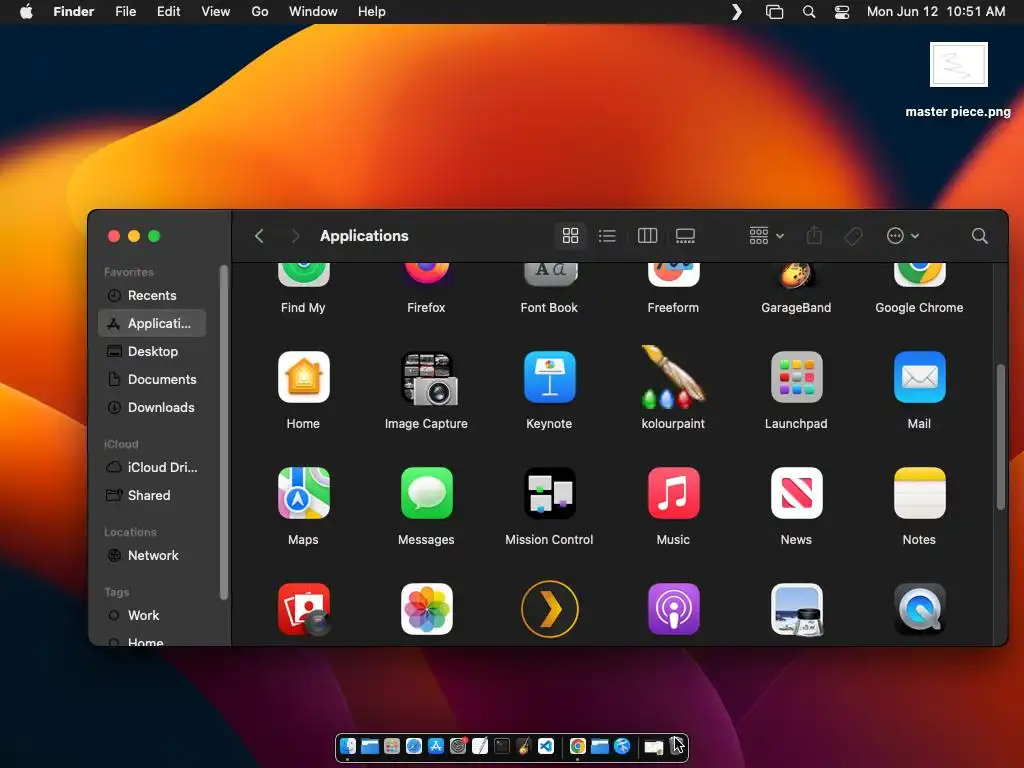Open Recents in the sidebar
This screenshot has width=1024, height=768.
point(152,295)
